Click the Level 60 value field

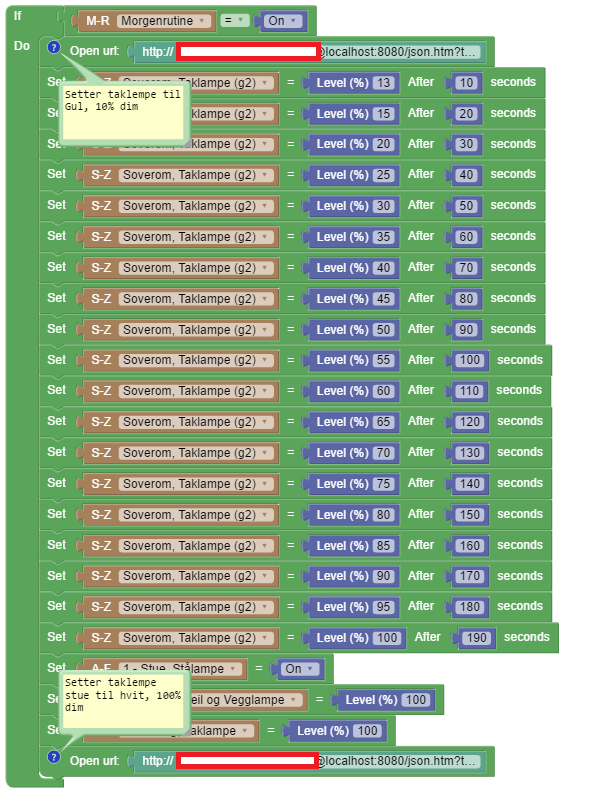click(384, 391)
